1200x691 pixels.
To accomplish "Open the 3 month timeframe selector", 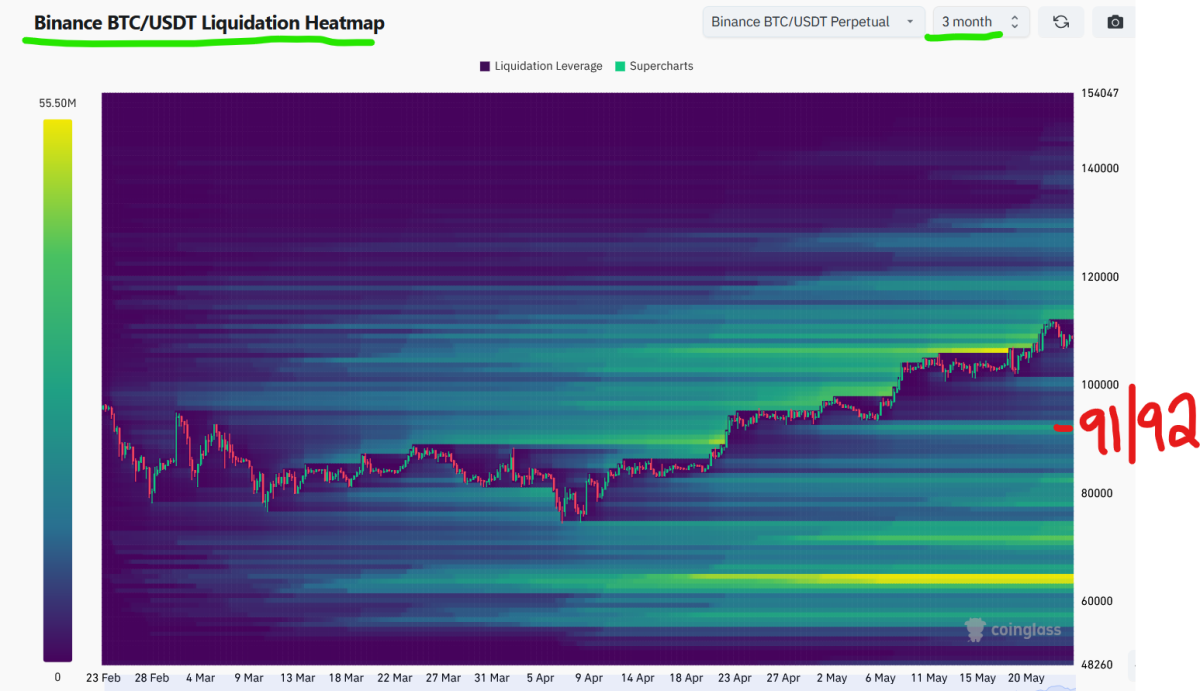I will tap(980, 21).
